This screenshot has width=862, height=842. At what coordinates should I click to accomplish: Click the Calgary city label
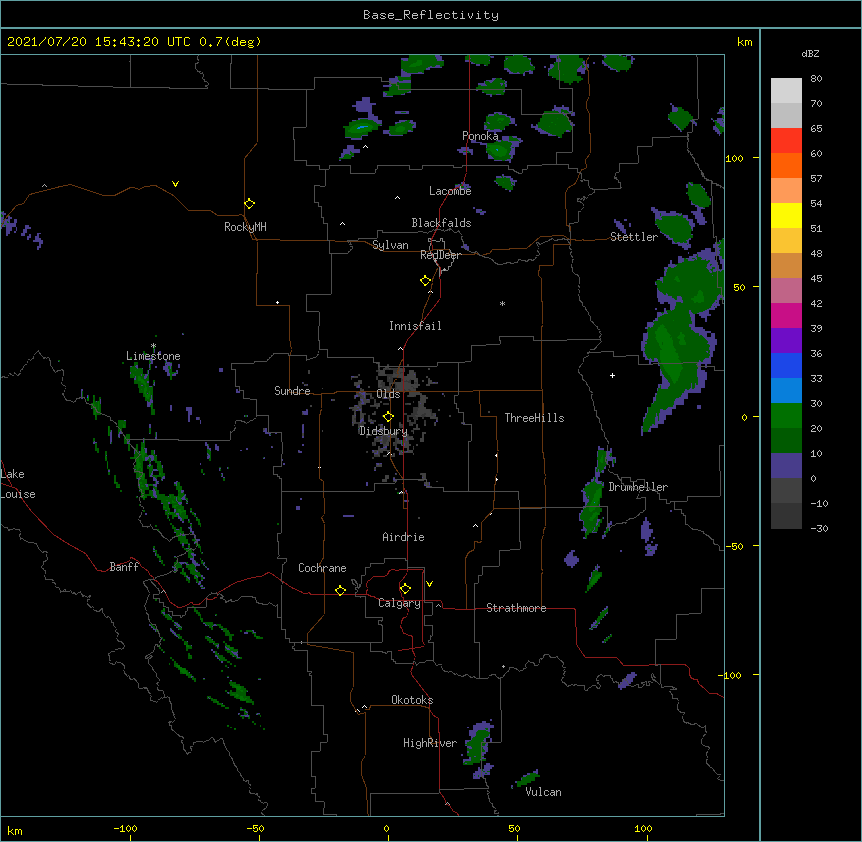point(399,603)
